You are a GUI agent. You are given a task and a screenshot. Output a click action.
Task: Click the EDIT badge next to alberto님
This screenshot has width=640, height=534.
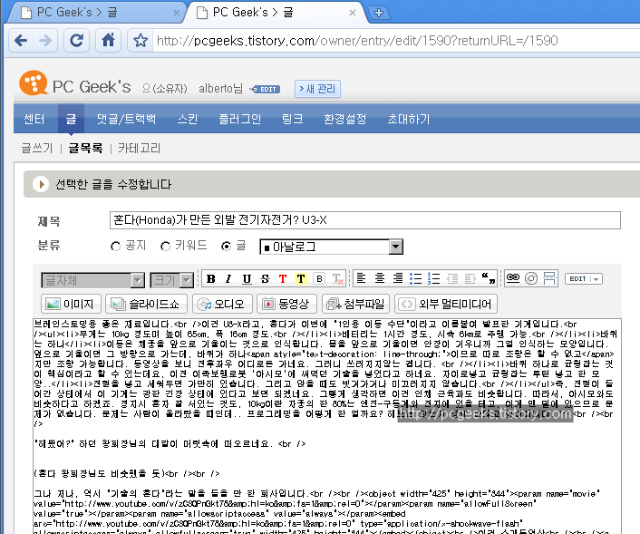point(266,89)
